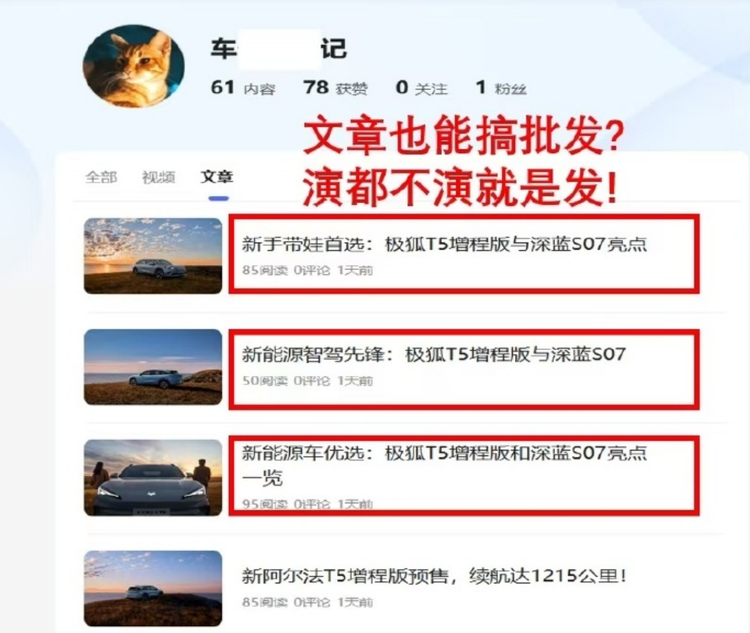View the 61 内容 count
The width and height of the screenshot is (750, 633).
[x=243, y=88]
